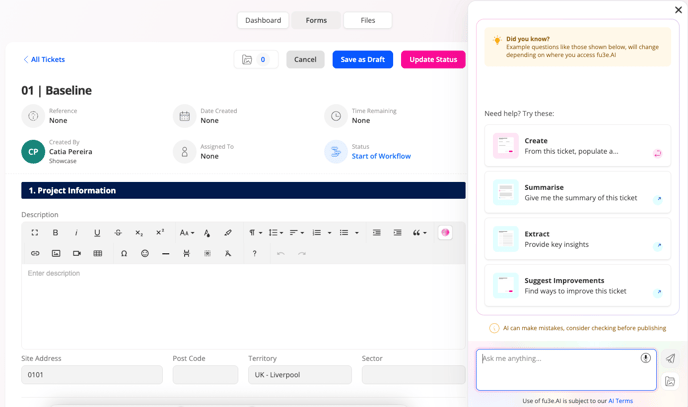Switch to the Forms tab
This screenshot has height=407, width=688.
(316, 20)
